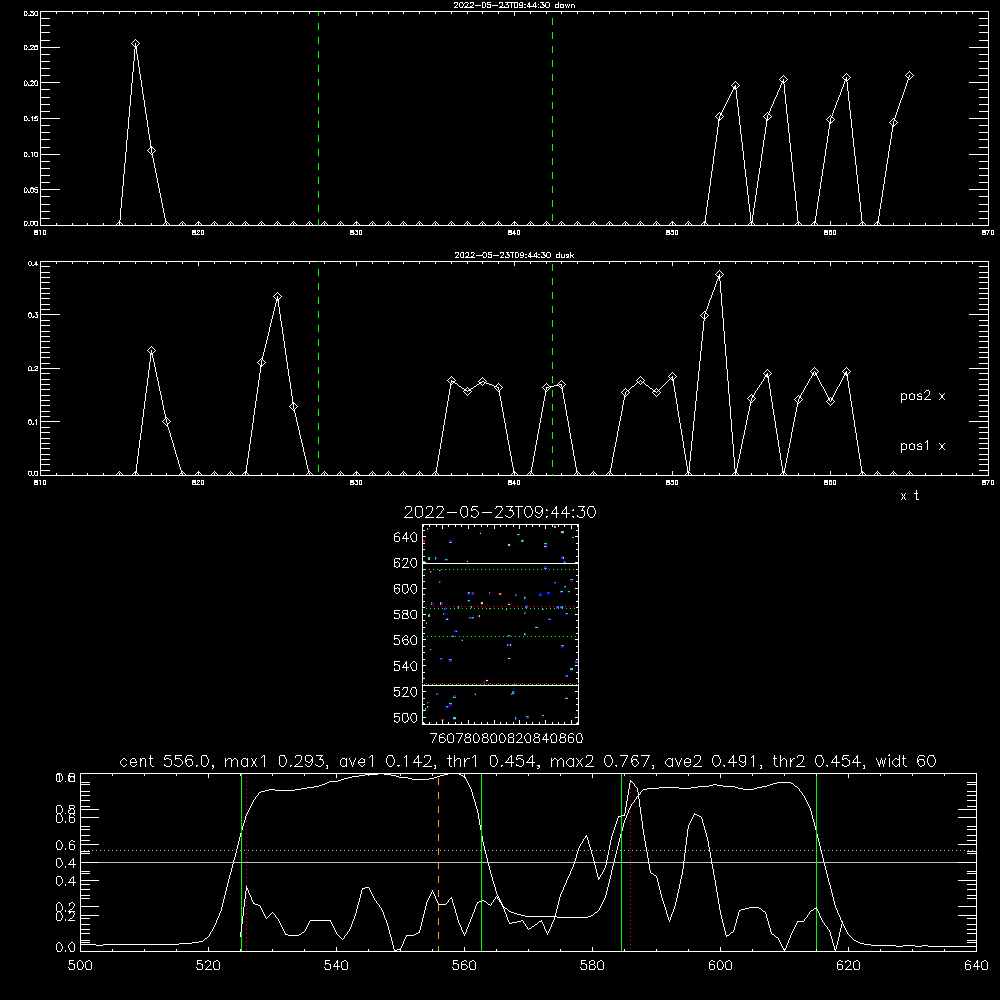This screenshot has width=1000, height=1000.
Task: Select the 0.25 peak diamond marker in dawn plot
Action: 135,43
